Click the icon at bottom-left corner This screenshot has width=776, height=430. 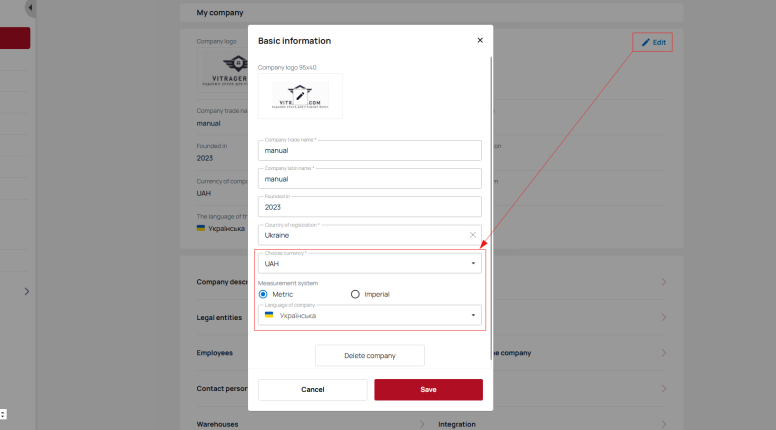click(3, 415)
